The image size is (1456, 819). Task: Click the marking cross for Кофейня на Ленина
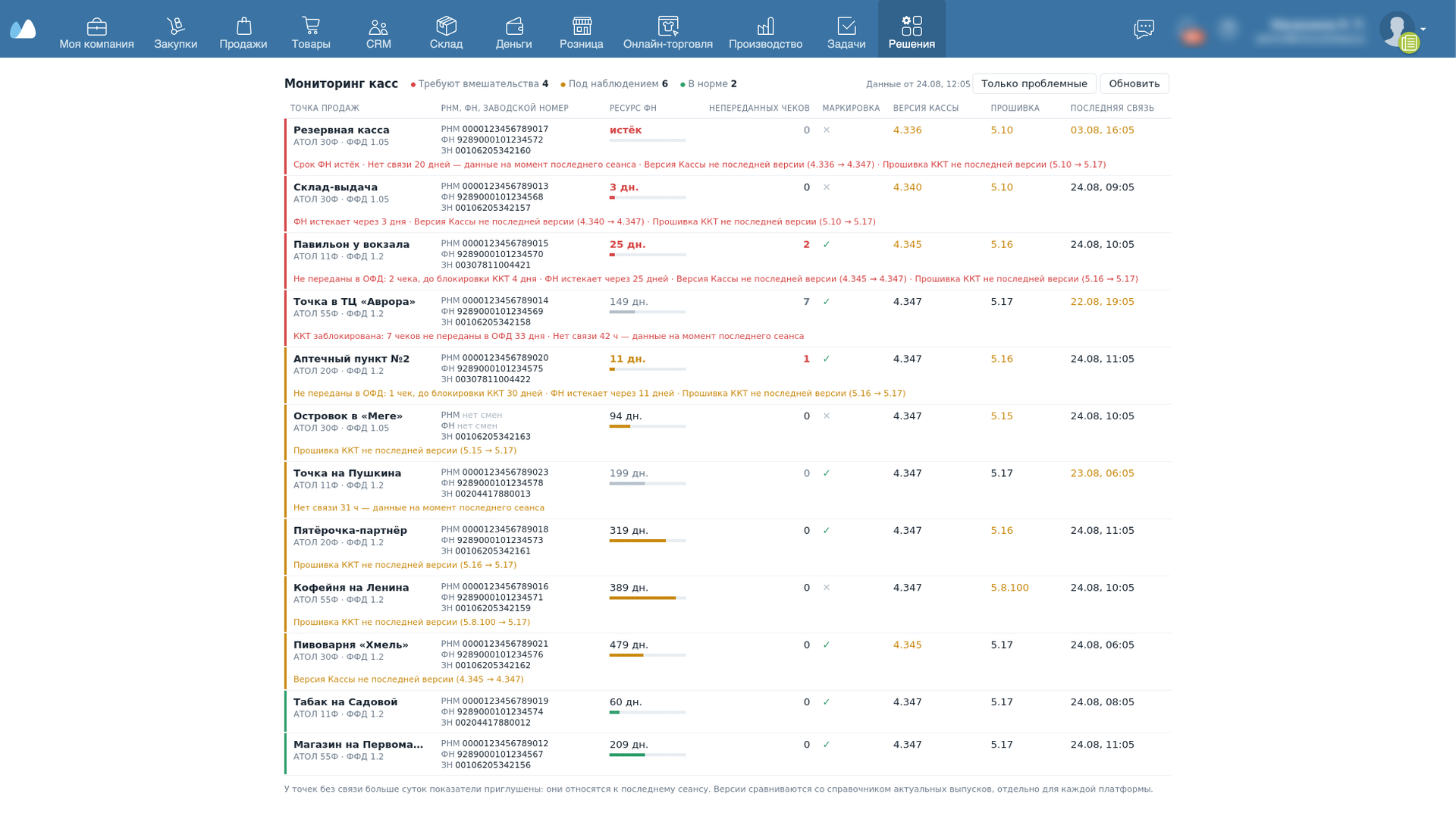coord(827,588)
